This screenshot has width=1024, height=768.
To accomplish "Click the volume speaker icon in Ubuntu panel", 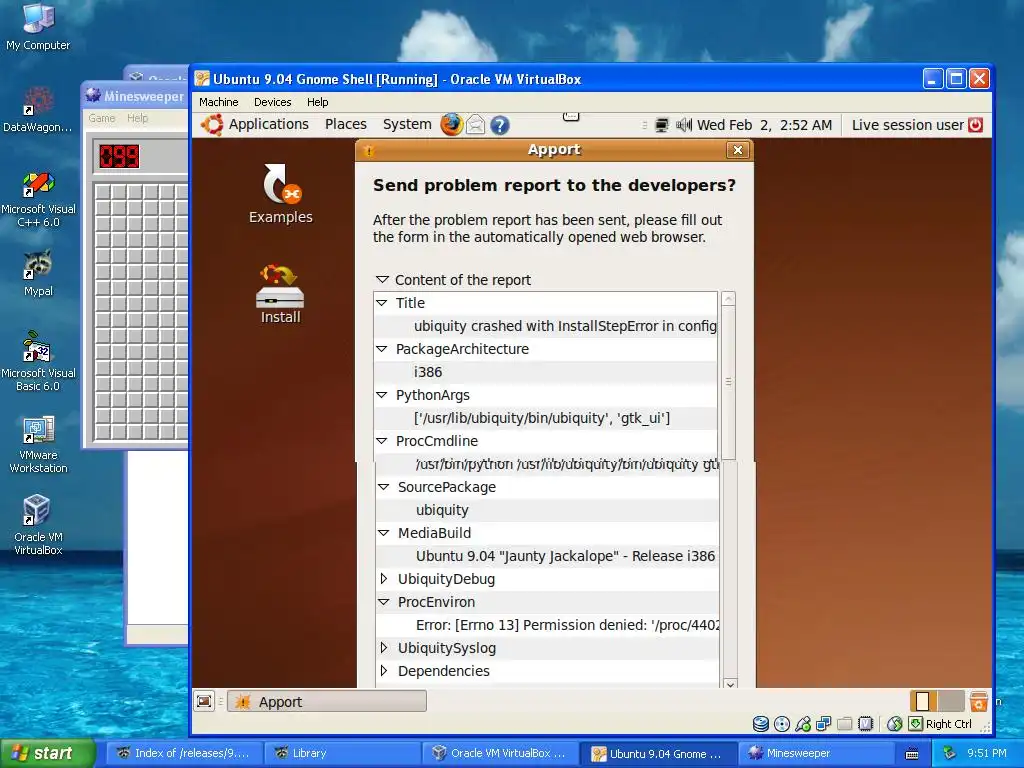I will tap(684, 125).
